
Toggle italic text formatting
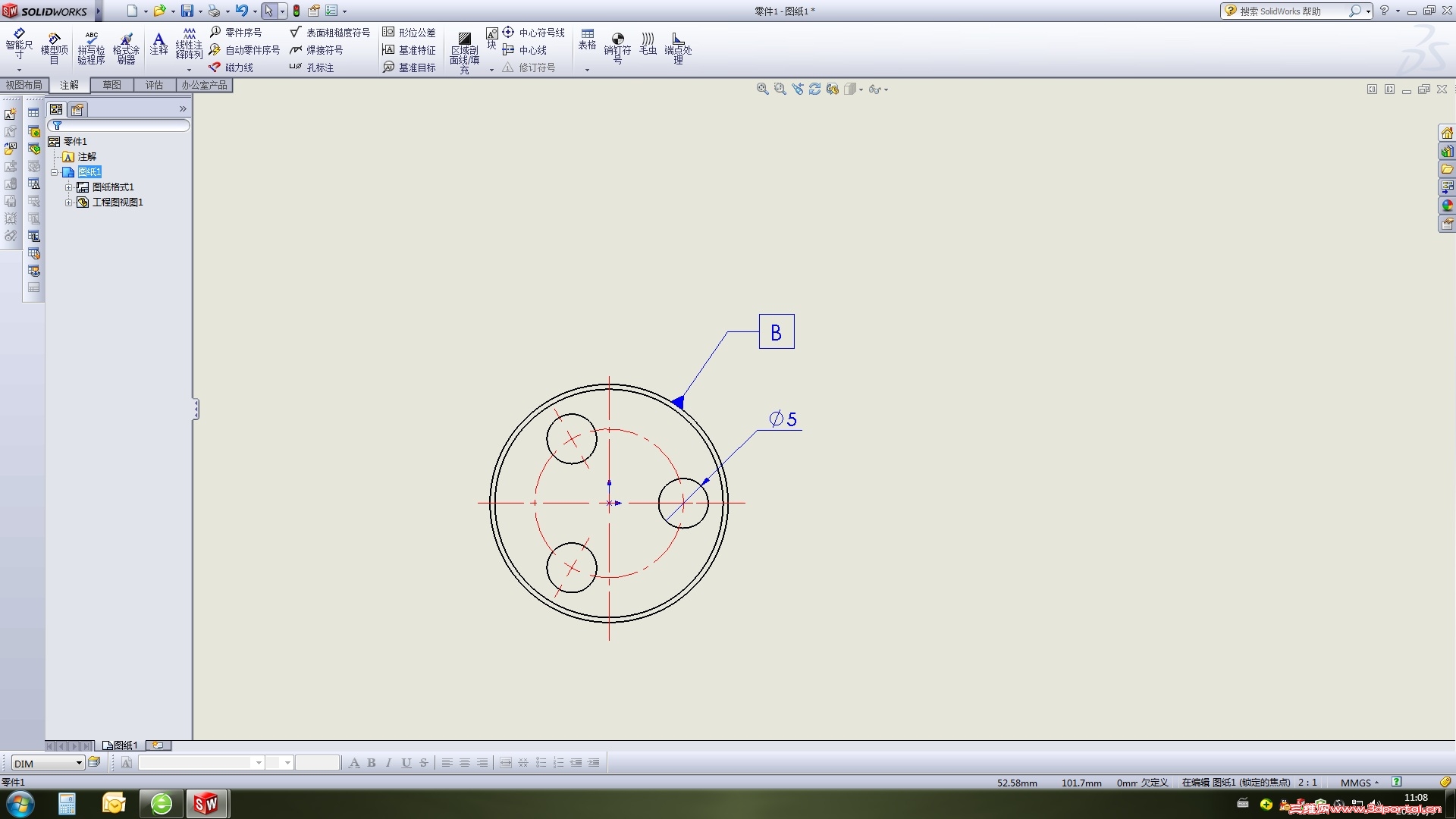coord(389,763)
